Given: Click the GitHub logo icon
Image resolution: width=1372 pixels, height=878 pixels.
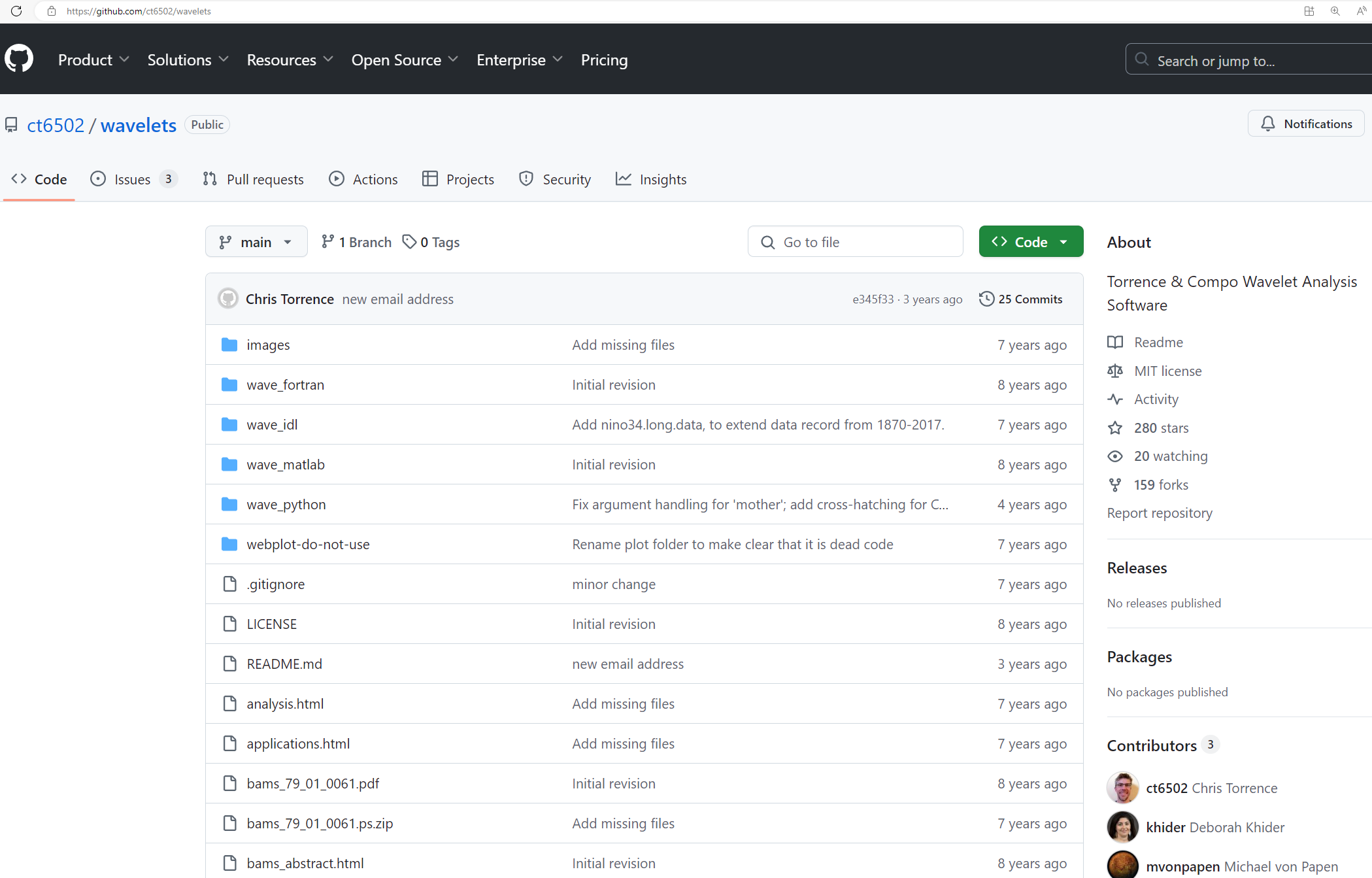Looking at the screenshot, I should (19, 59).
